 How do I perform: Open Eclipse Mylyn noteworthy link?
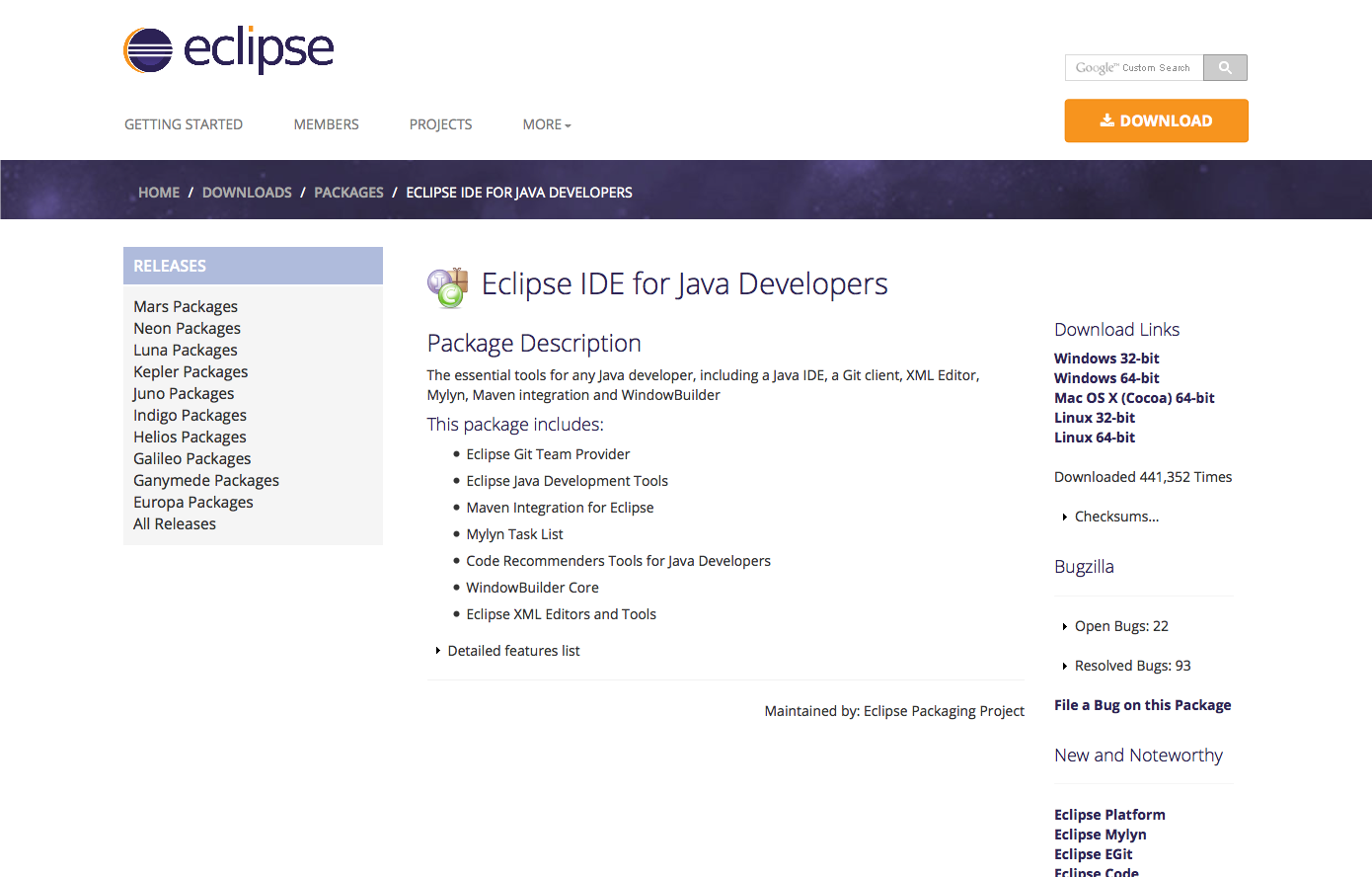coord(1100,835)
